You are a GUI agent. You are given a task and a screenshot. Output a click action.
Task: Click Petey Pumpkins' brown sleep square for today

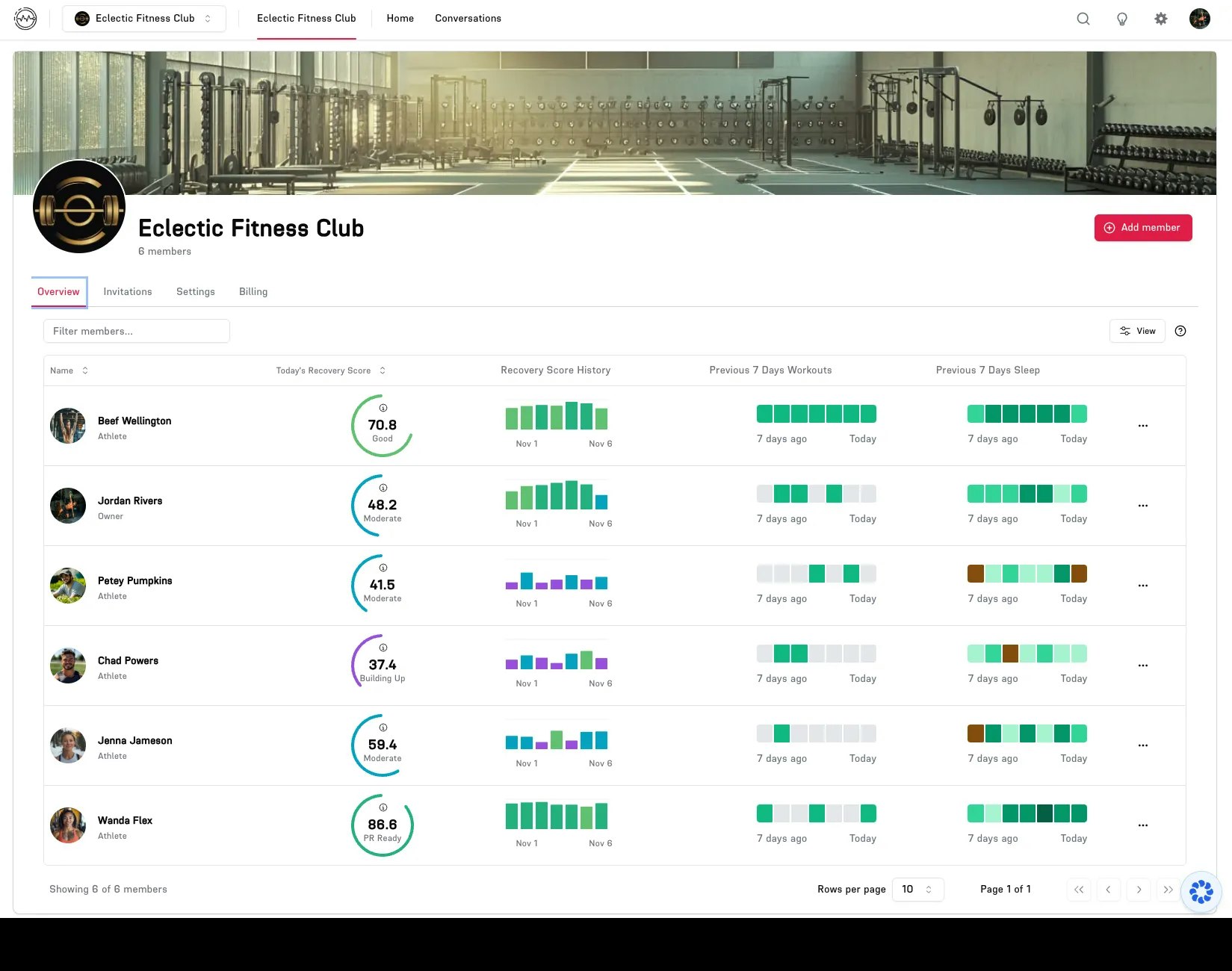[x=1079, y=574]
